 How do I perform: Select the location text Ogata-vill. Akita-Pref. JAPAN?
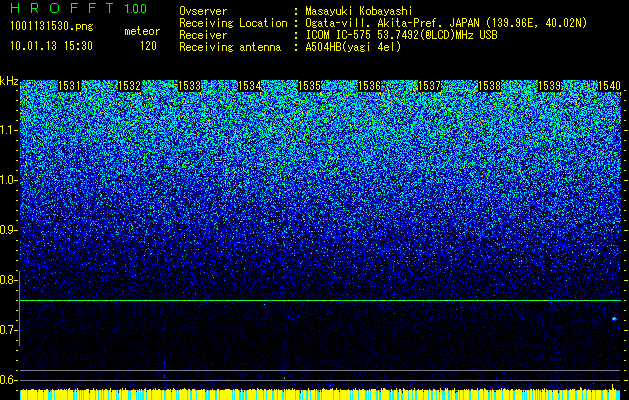392,24
